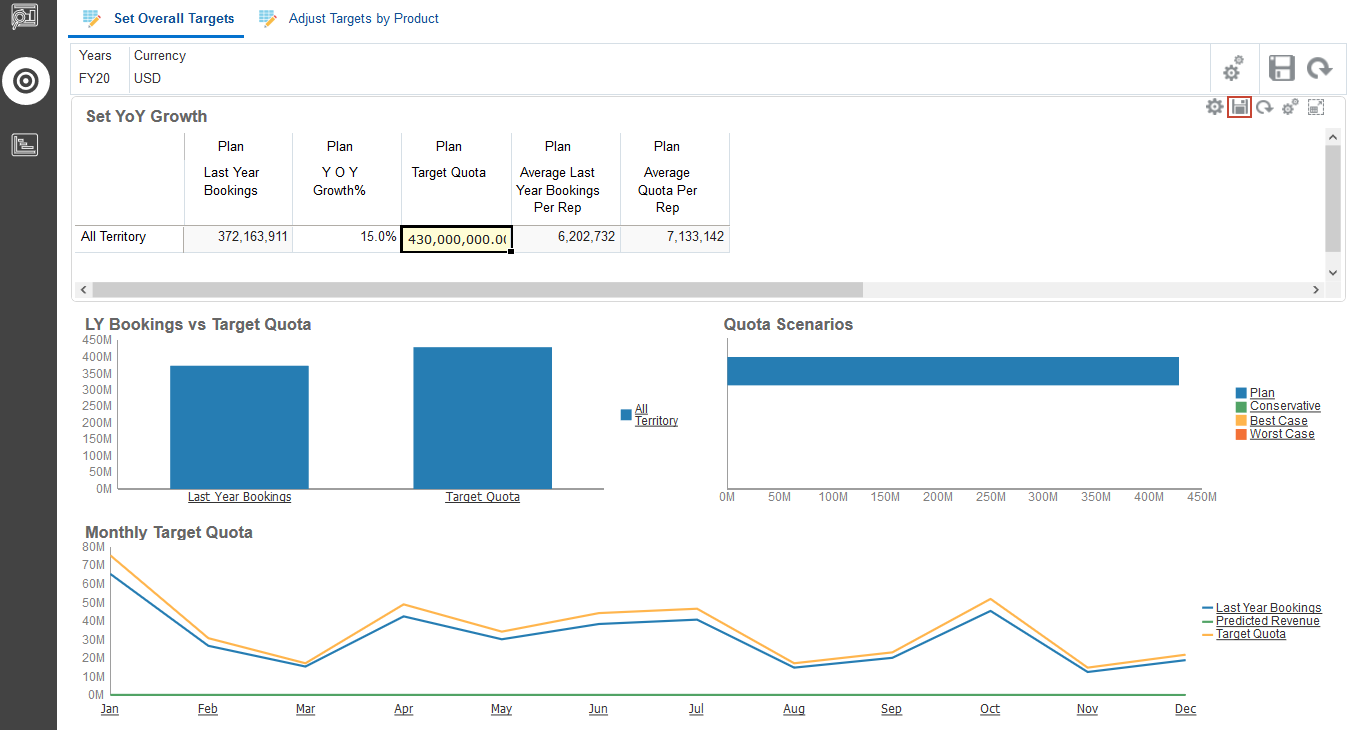Open the Currency USD selector
Screen dimensions: 1347x730
point(147,78)
